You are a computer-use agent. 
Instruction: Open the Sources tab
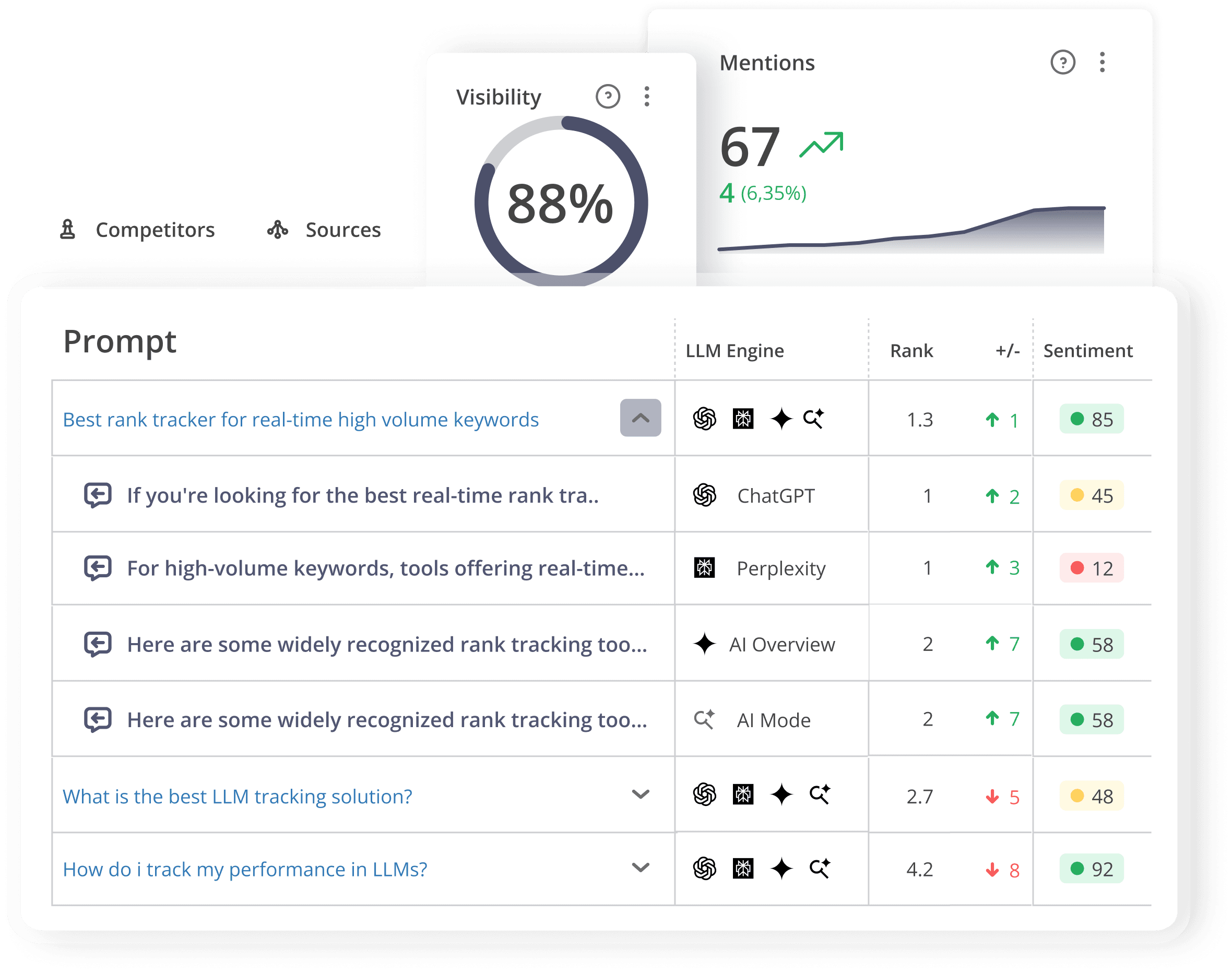324,230
